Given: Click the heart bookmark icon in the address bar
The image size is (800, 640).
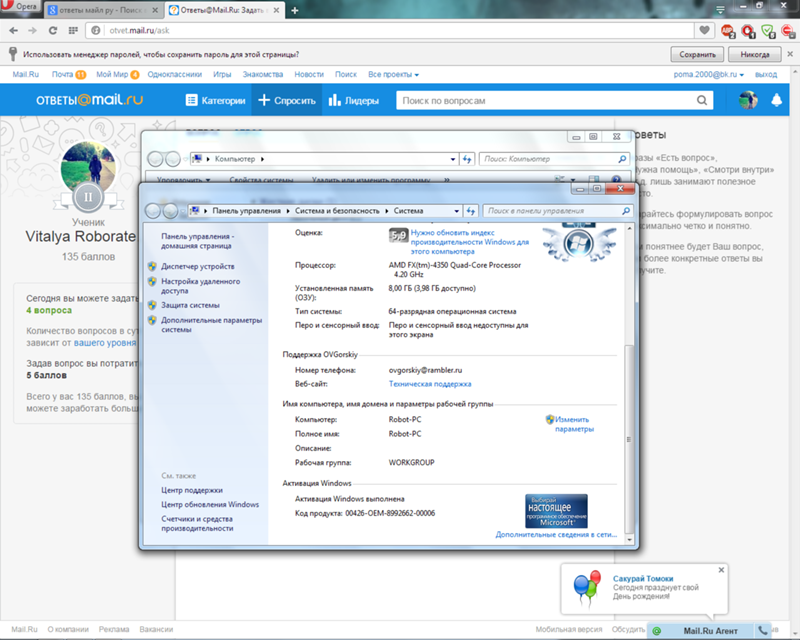Looking at the screenshot, I should click(706, 31).
